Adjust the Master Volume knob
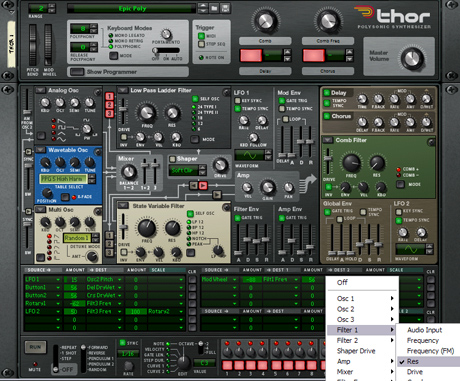 click(x=412, y=58)
